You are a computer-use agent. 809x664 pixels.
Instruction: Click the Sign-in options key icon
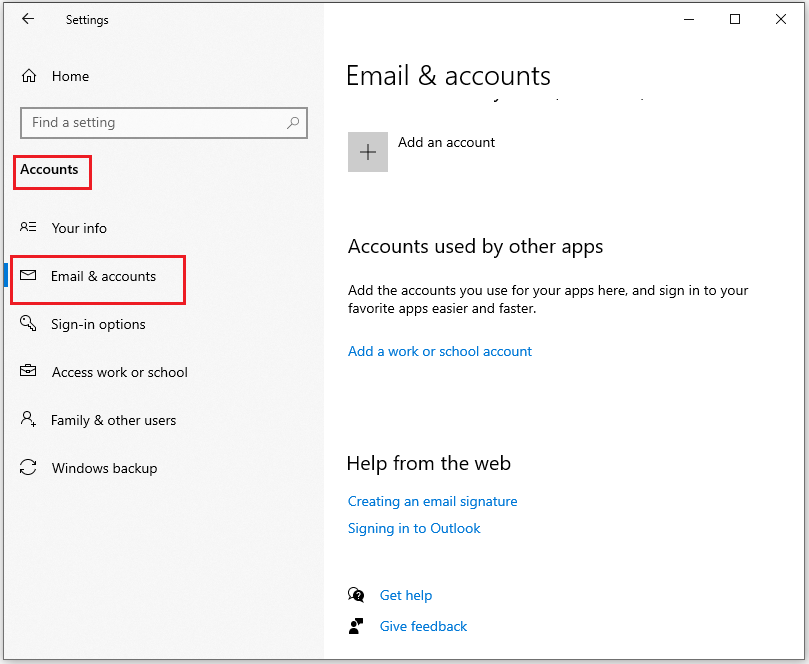pyautogui.click(x=28, y=324)
